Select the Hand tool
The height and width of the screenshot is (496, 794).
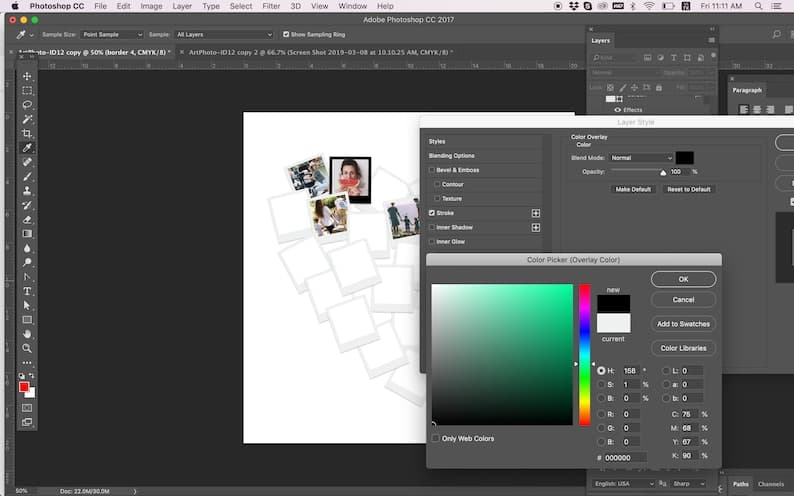point(27,334)
